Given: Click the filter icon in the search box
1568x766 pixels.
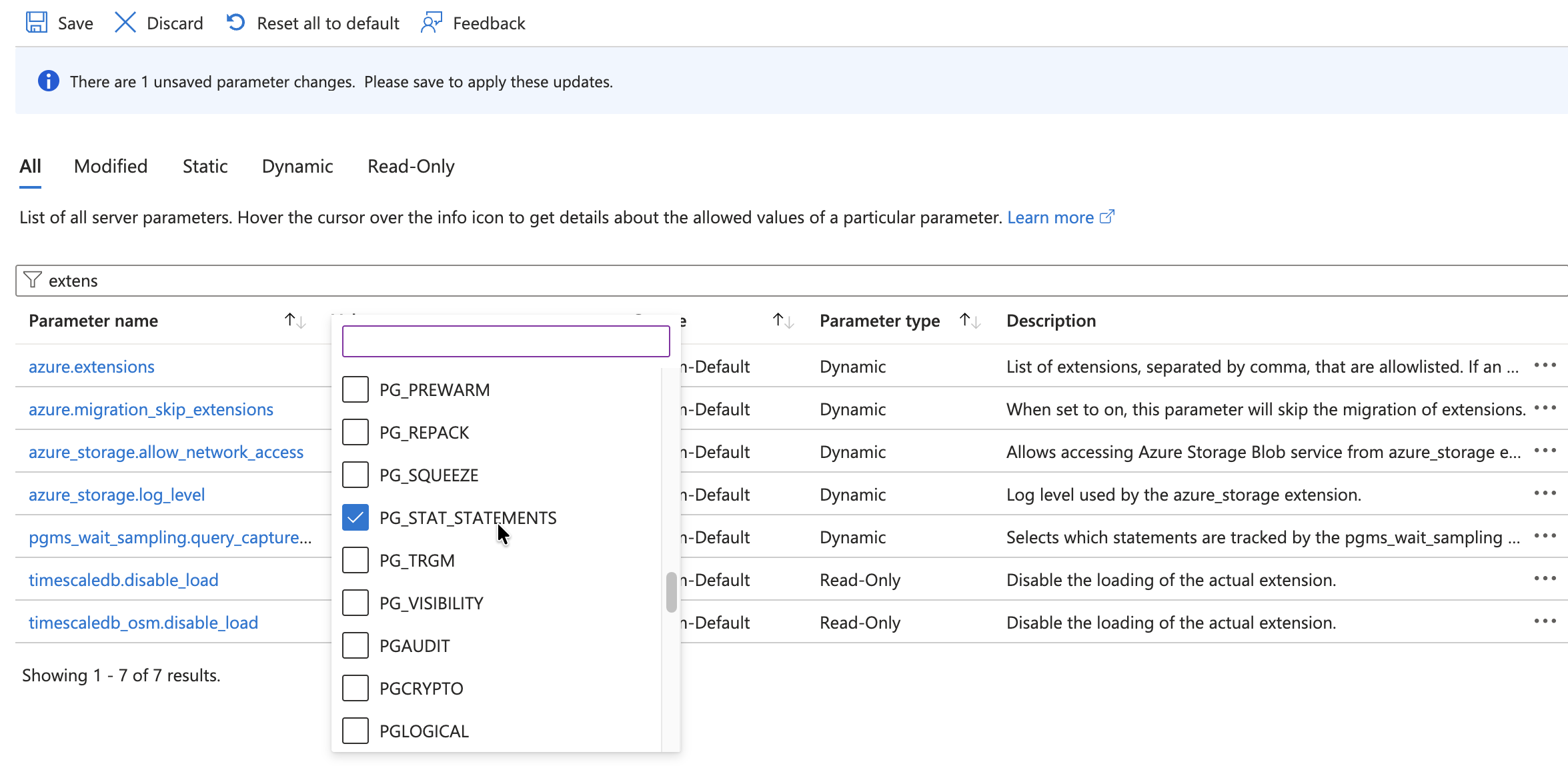Looking at the screenshot, I should point(32,280).
